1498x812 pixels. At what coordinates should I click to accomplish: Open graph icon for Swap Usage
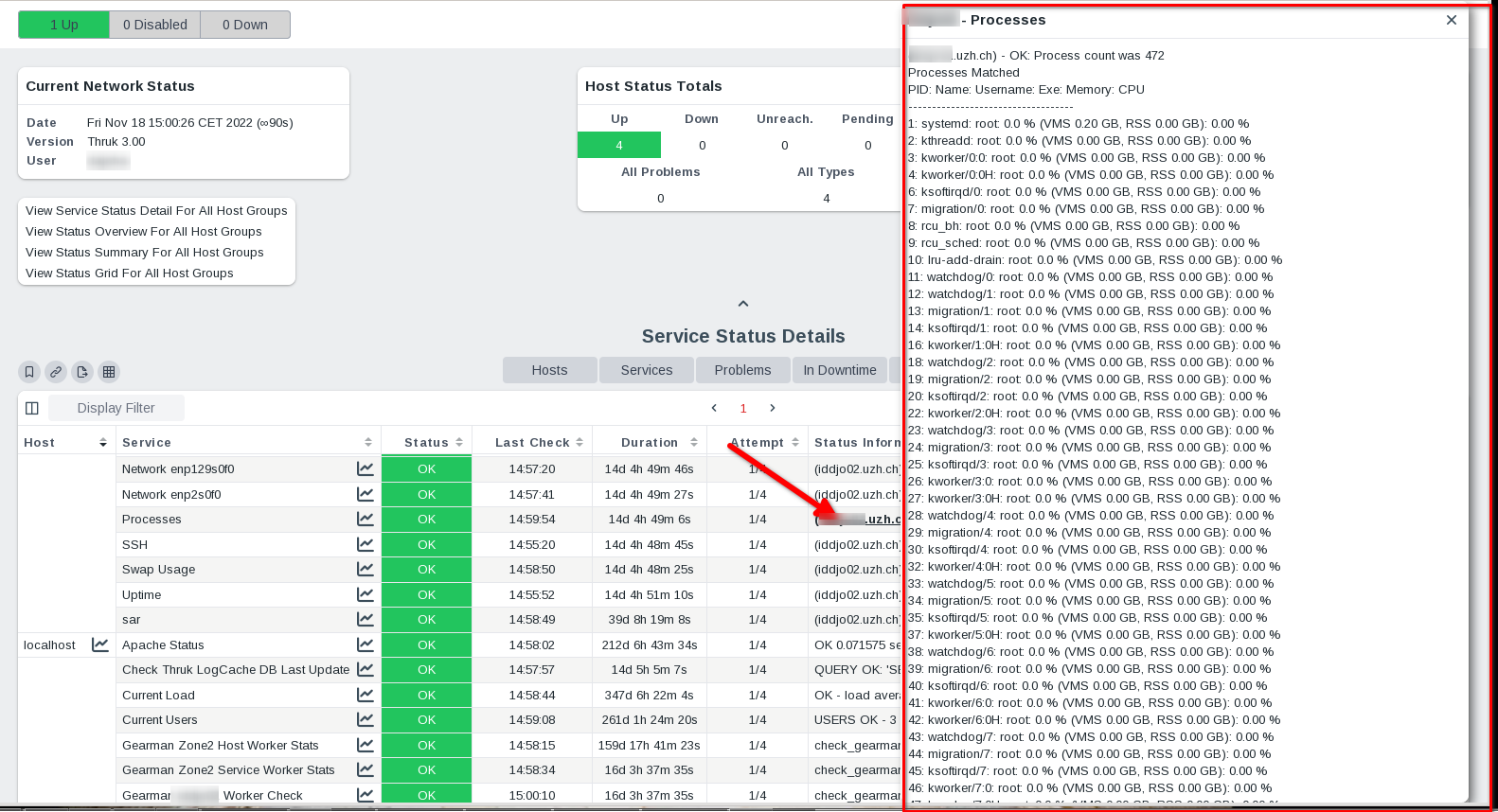pos(365,569)
